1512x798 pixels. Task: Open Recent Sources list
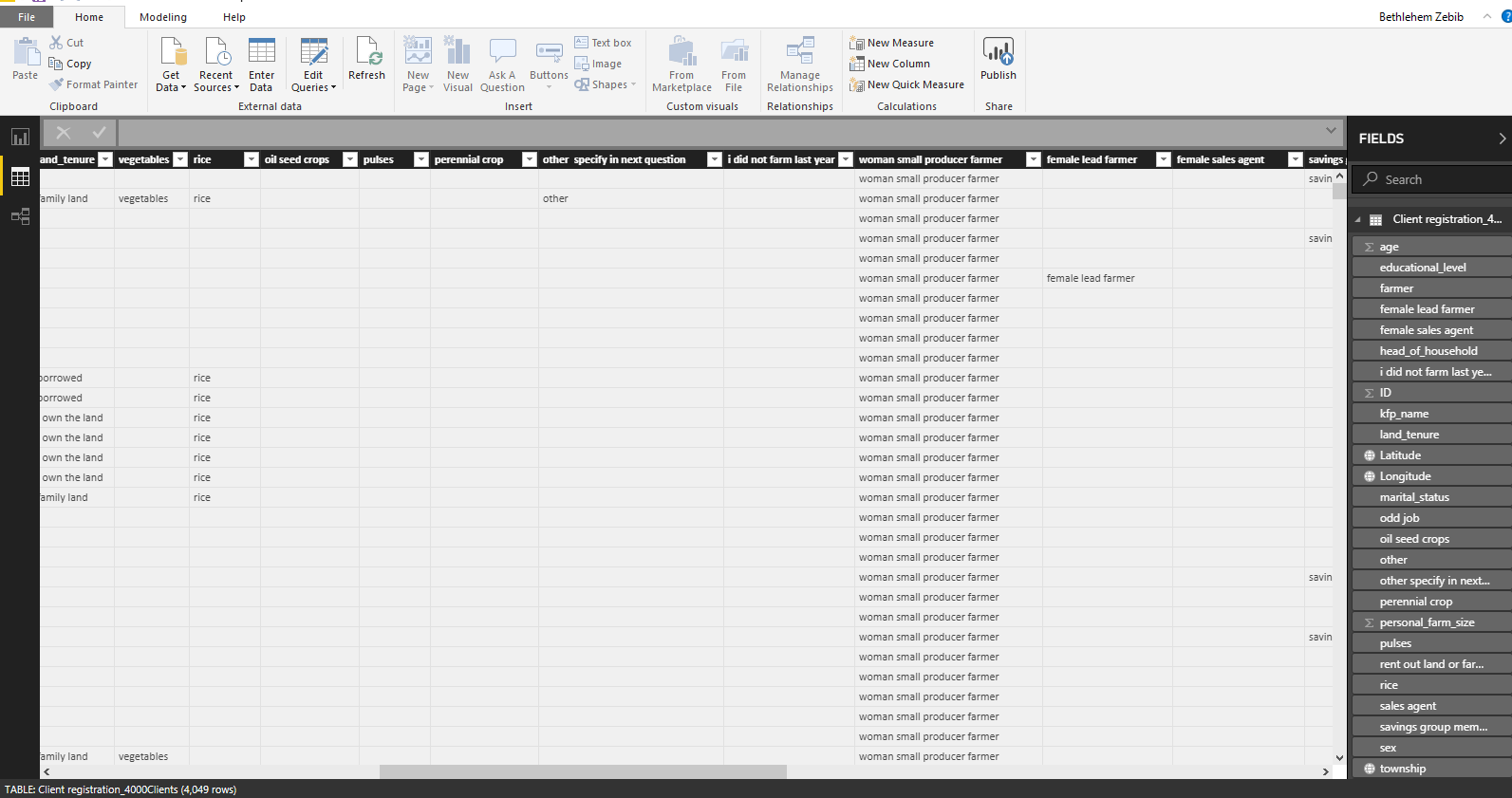click(216, 65)
